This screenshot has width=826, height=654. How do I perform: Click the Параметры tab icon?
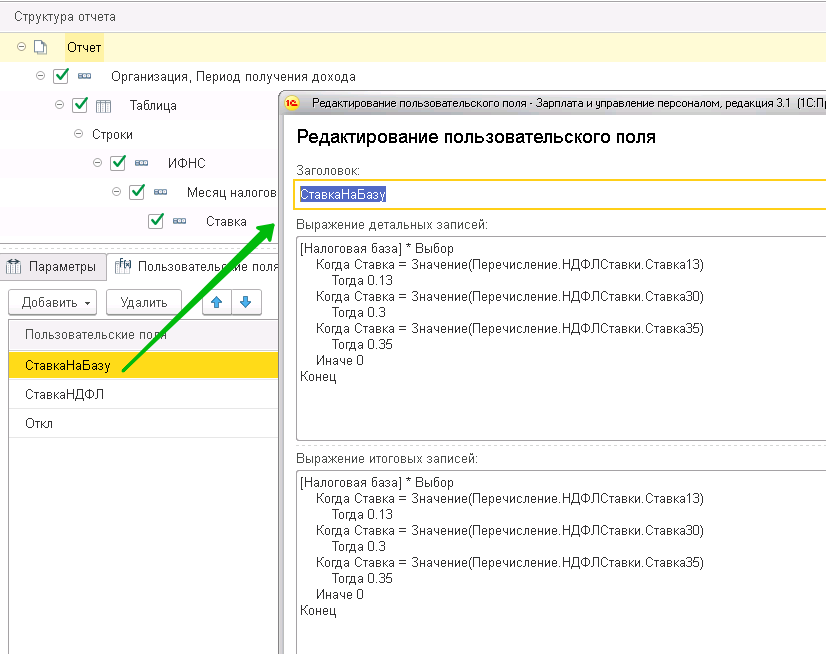coord(13,267)
